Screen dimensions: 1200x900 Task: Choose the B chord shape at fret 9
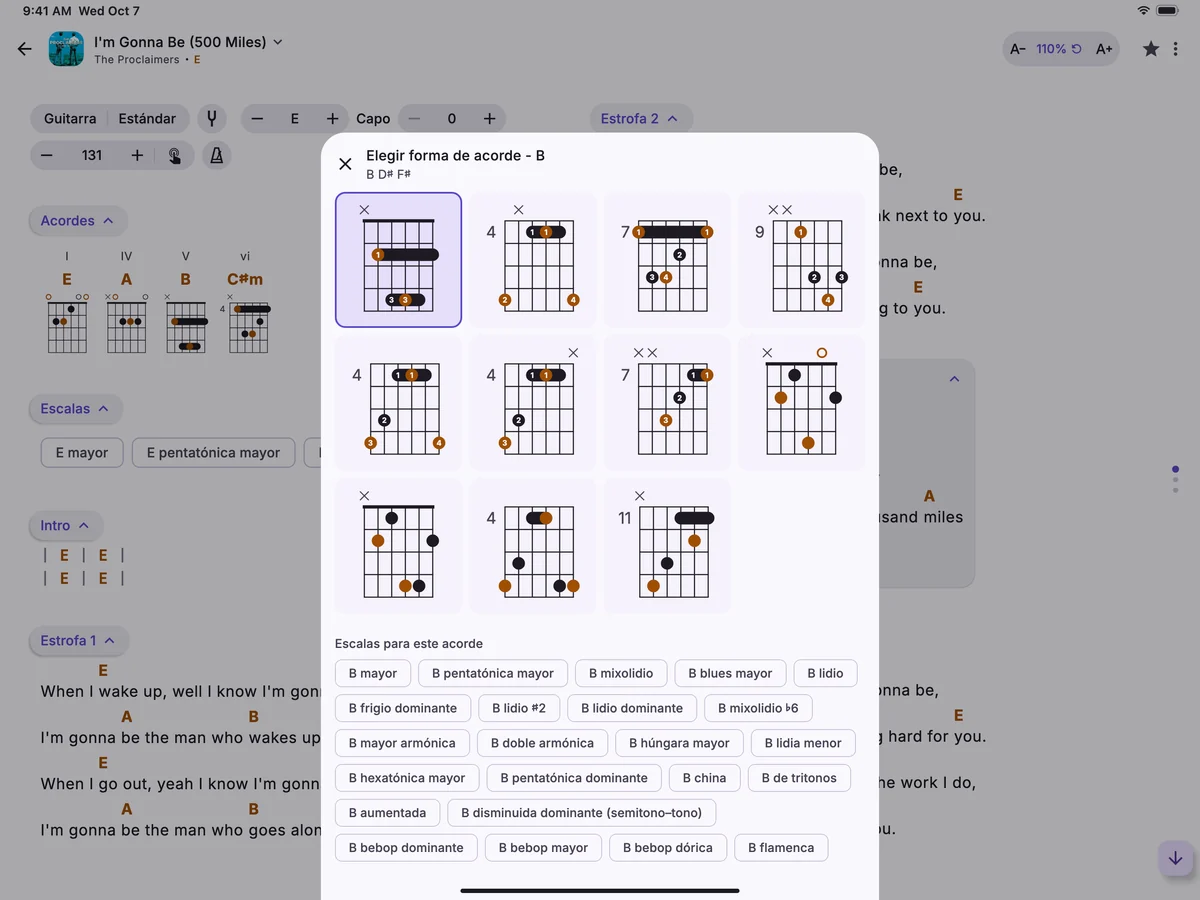click(801, 260)
